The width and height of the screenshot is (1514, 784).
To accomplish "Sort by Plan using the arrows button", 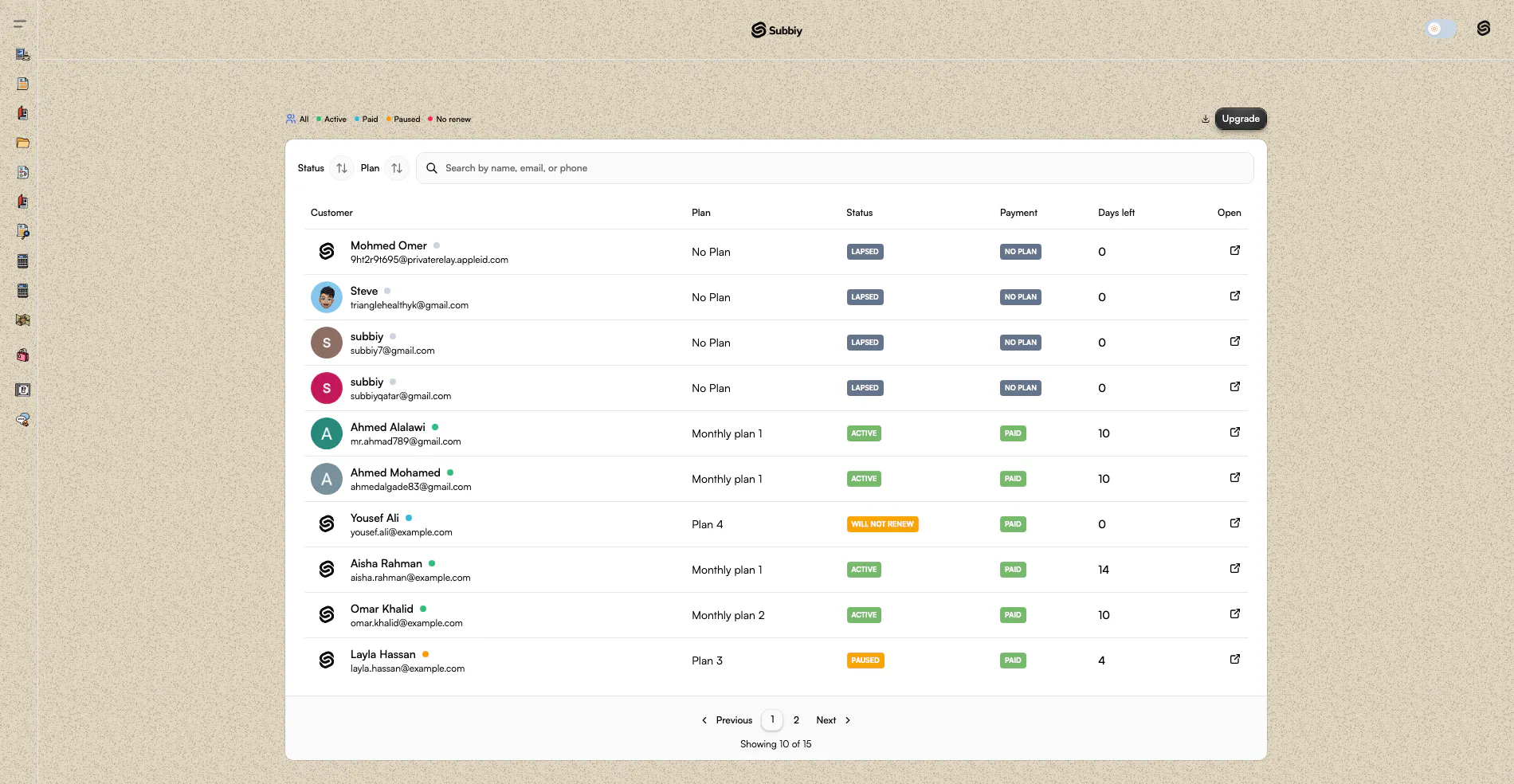I will [397, 168].
